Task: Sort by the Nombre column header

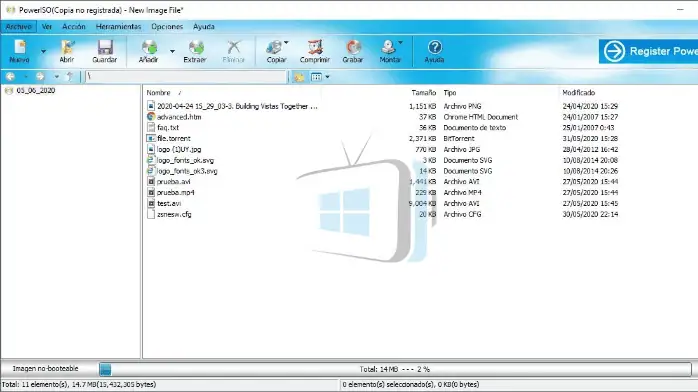Action: click(x=158, y=93)
